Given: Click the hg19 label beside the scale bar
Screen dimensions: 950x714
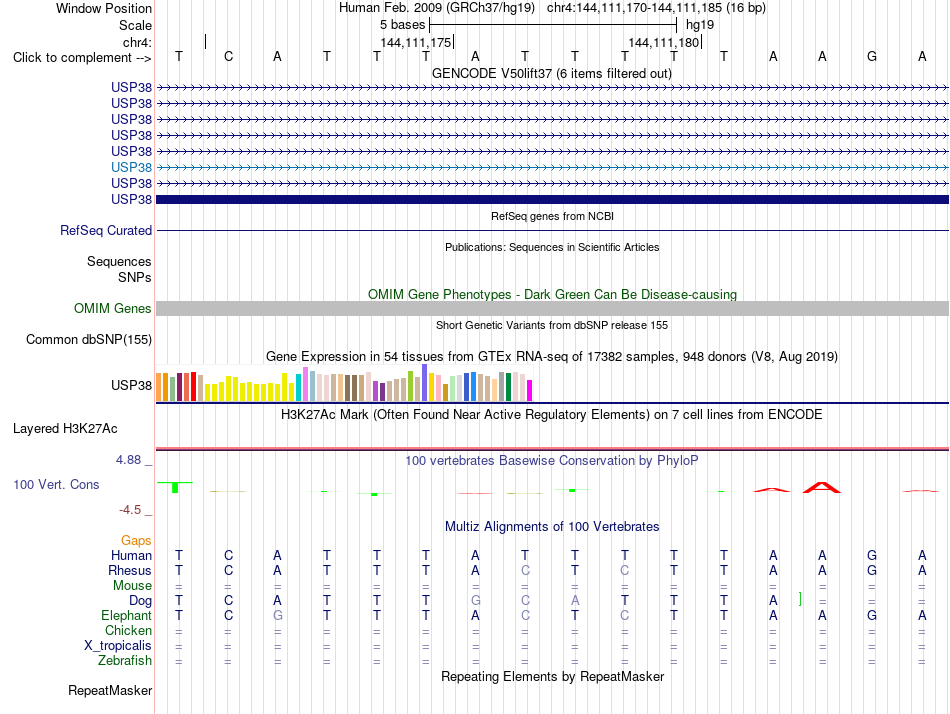Looking at the screenshot, I should coord(700,25).
